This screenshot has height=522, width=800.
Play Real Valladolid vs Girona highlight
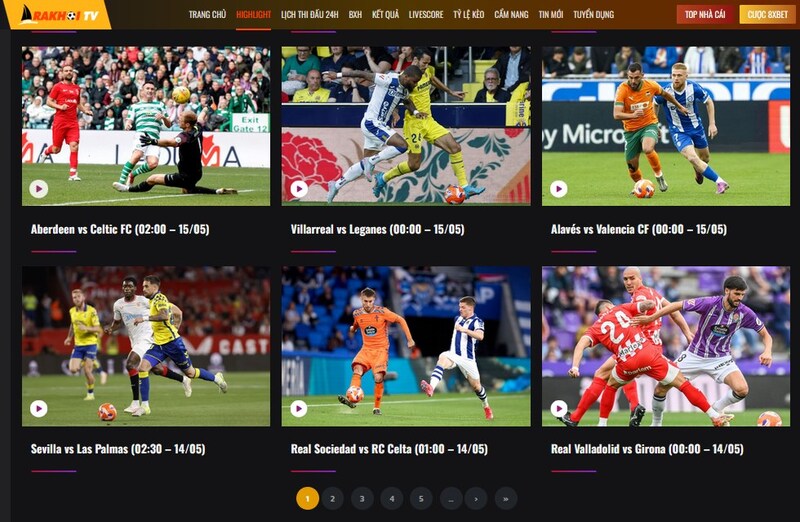click(559, 408)
